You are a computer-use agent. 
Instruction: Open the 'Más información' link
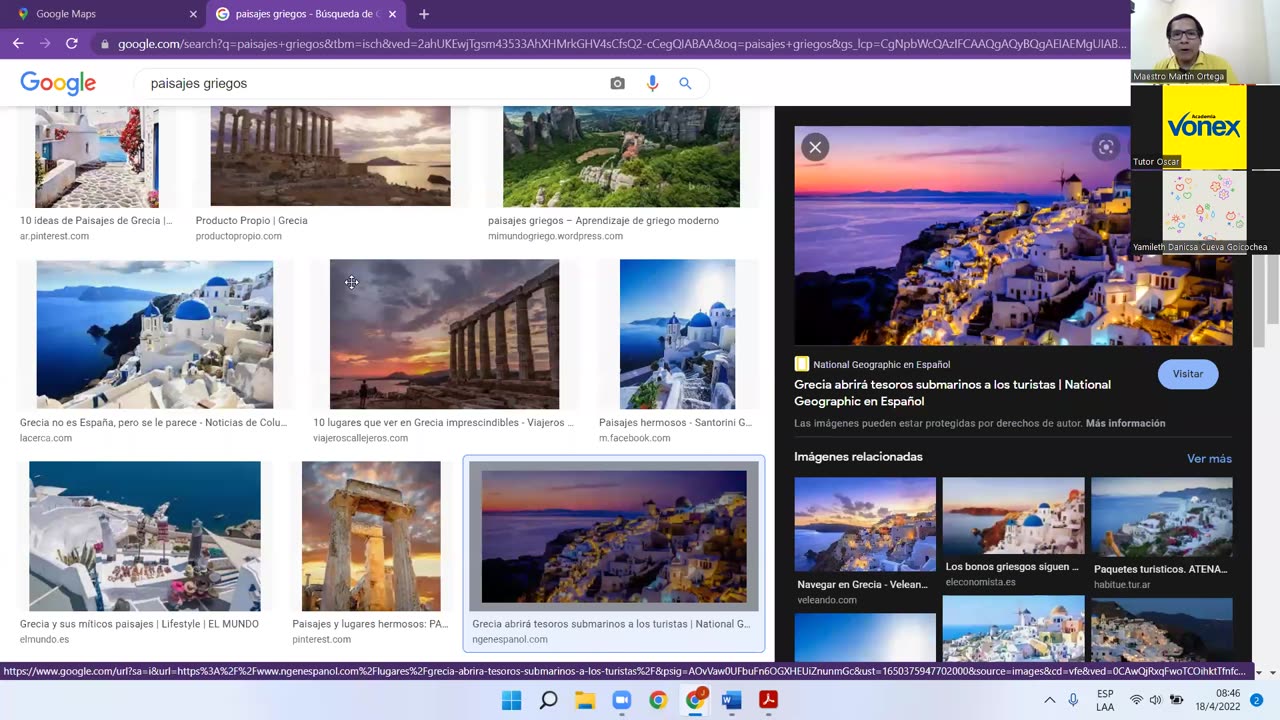[1125, 423]
